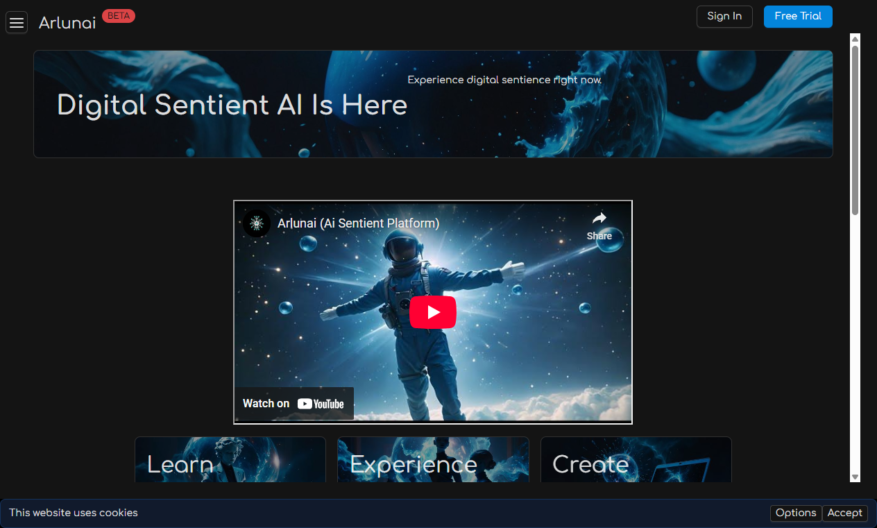
Task: Click the Share arrow on the video
Action: (599, 226)
